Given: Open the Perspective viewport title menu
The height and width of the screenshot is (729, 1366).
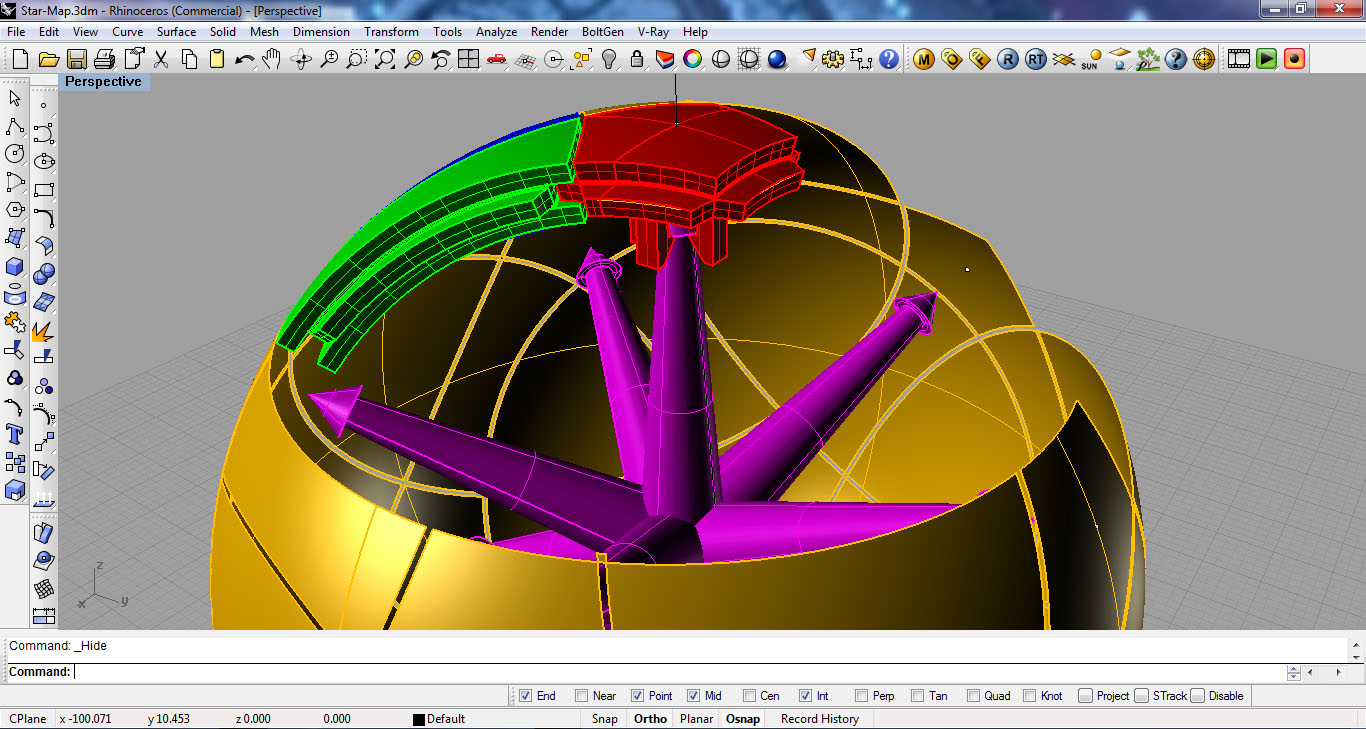Looking at the screenshot, I should pyautogui.click(x=103, y=82).
